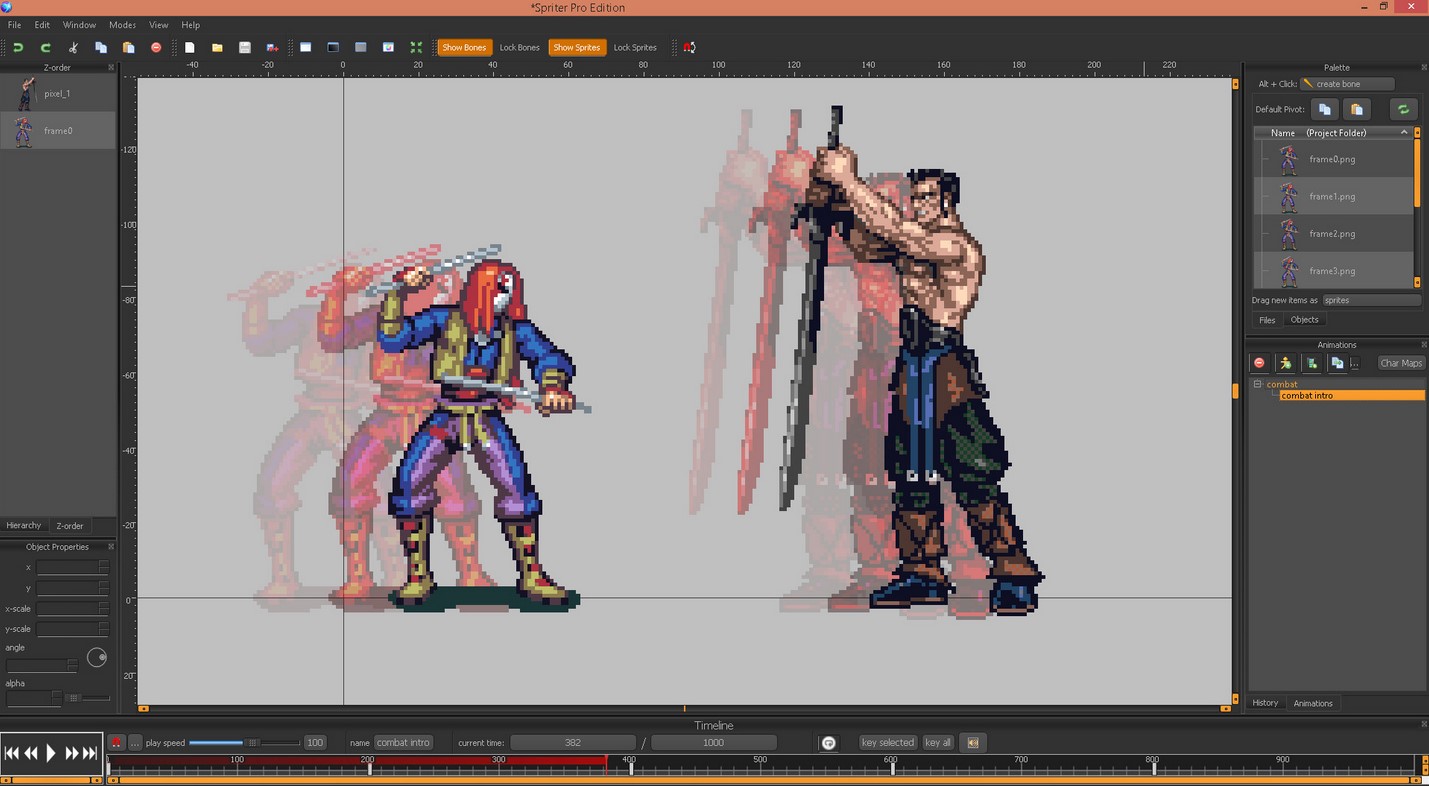Click the Undo arrow in the toolbar
The width and height of the screenshot is (1429, 786).
pyautogui.click(x=18, y=47)
